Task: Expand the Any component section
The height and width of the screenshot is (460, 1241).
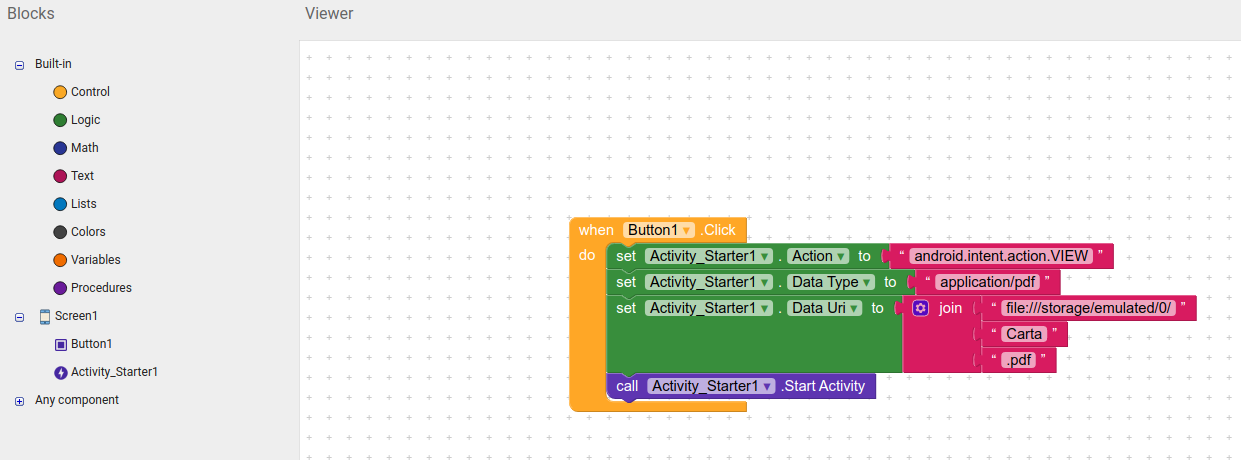Action: [19, 400]
